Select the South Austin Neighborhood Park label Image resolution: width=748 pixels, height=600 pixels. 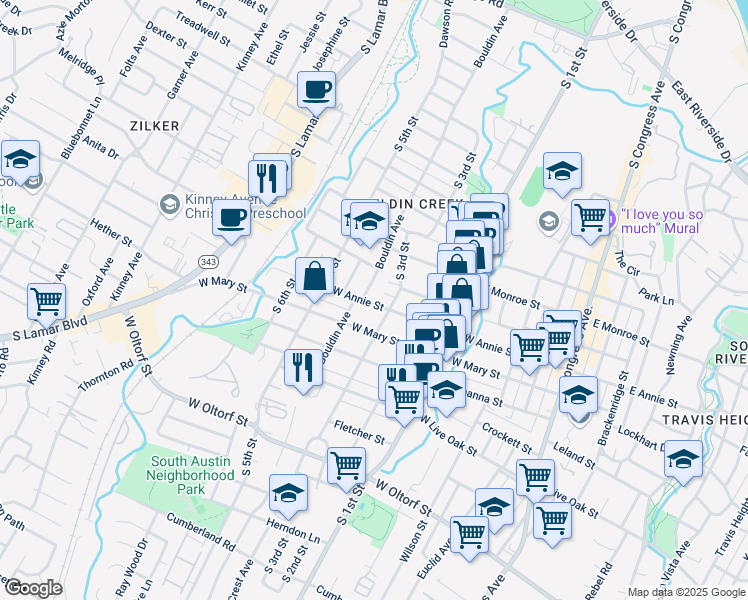tap(190, 475)
